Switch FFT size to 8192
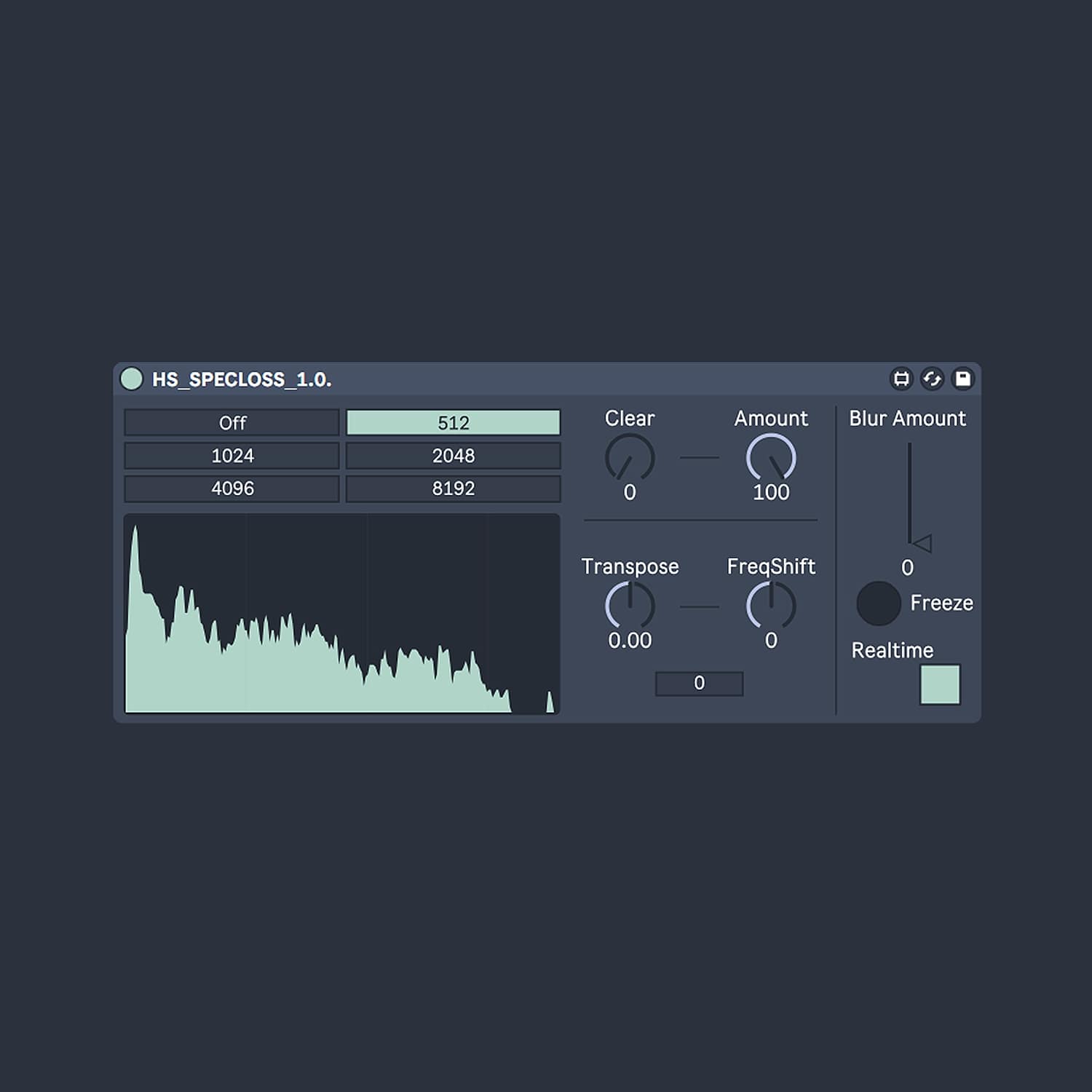The image size is (1092, 1092). [453, 488]
